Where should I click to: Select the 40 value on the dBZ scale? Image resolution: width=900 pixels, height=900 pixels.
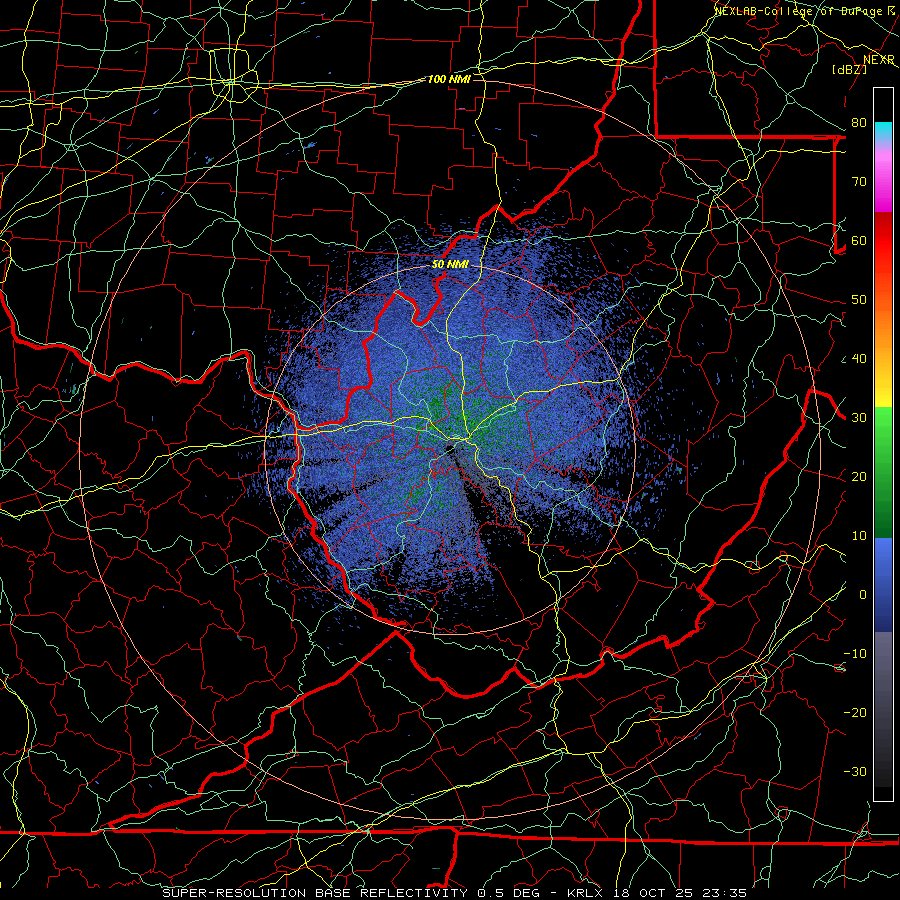859,359
